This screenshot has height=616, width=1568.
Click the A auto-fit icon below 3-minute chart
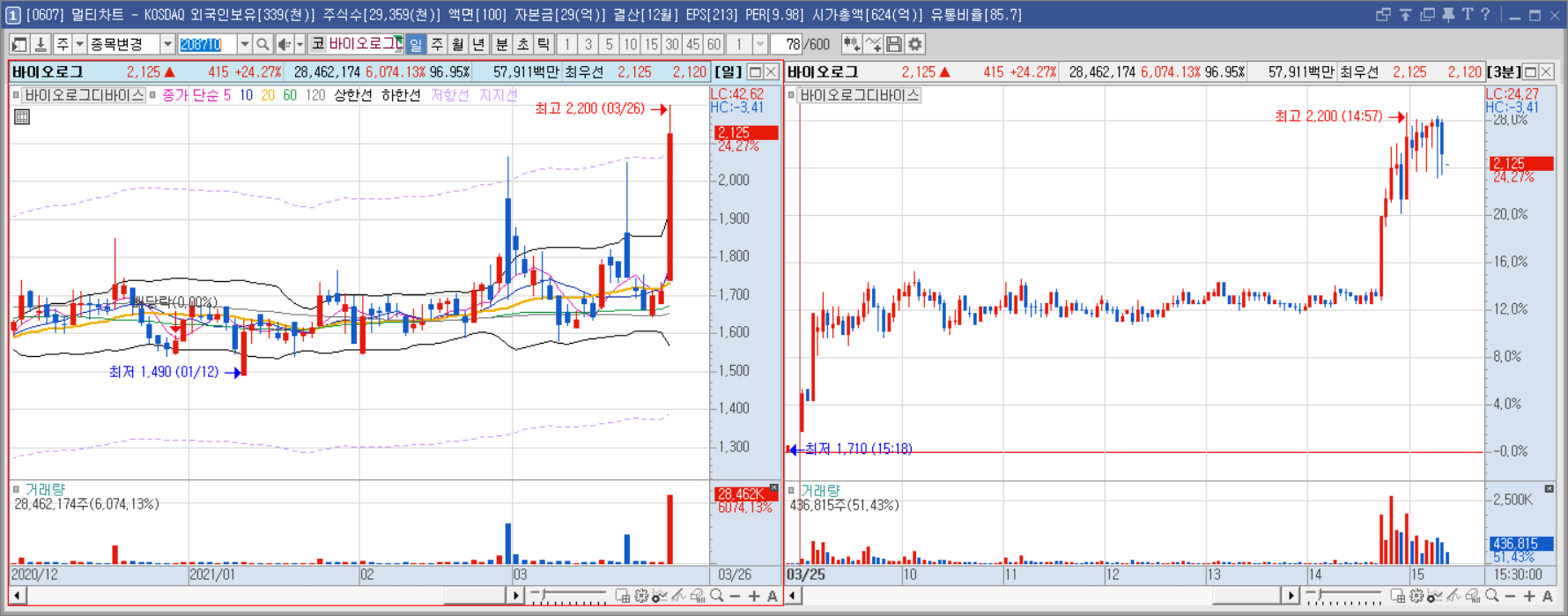click(x=1548, y=597)
